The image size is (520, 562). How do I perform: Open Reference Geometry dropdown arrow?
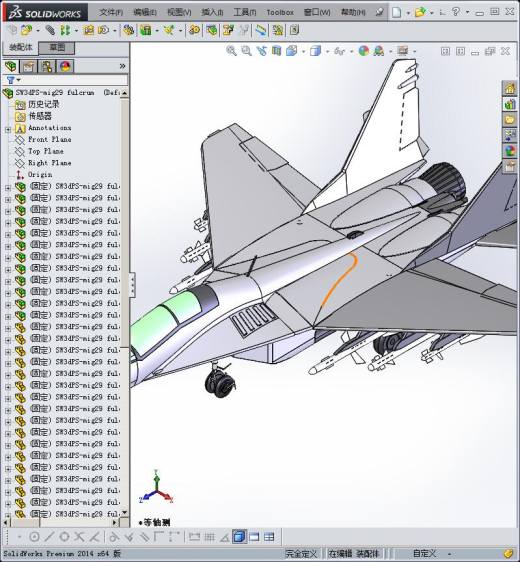[180, 31]
